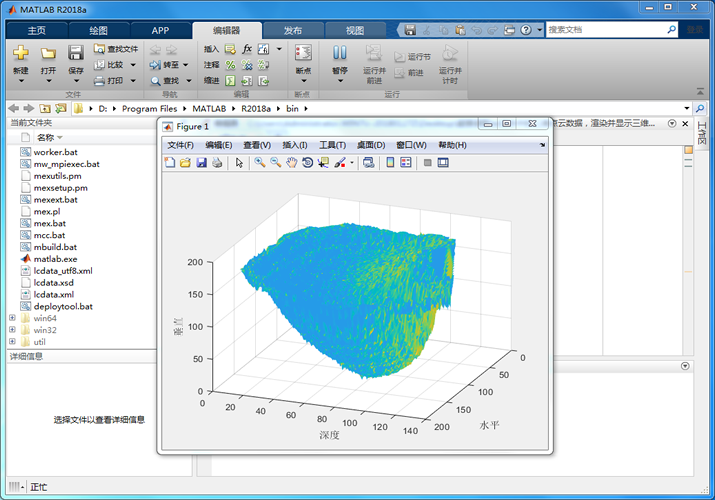This screenshot has height=500, width=715.
Task: Click Figure 1 save figure icon
Action: pos(202,163)
